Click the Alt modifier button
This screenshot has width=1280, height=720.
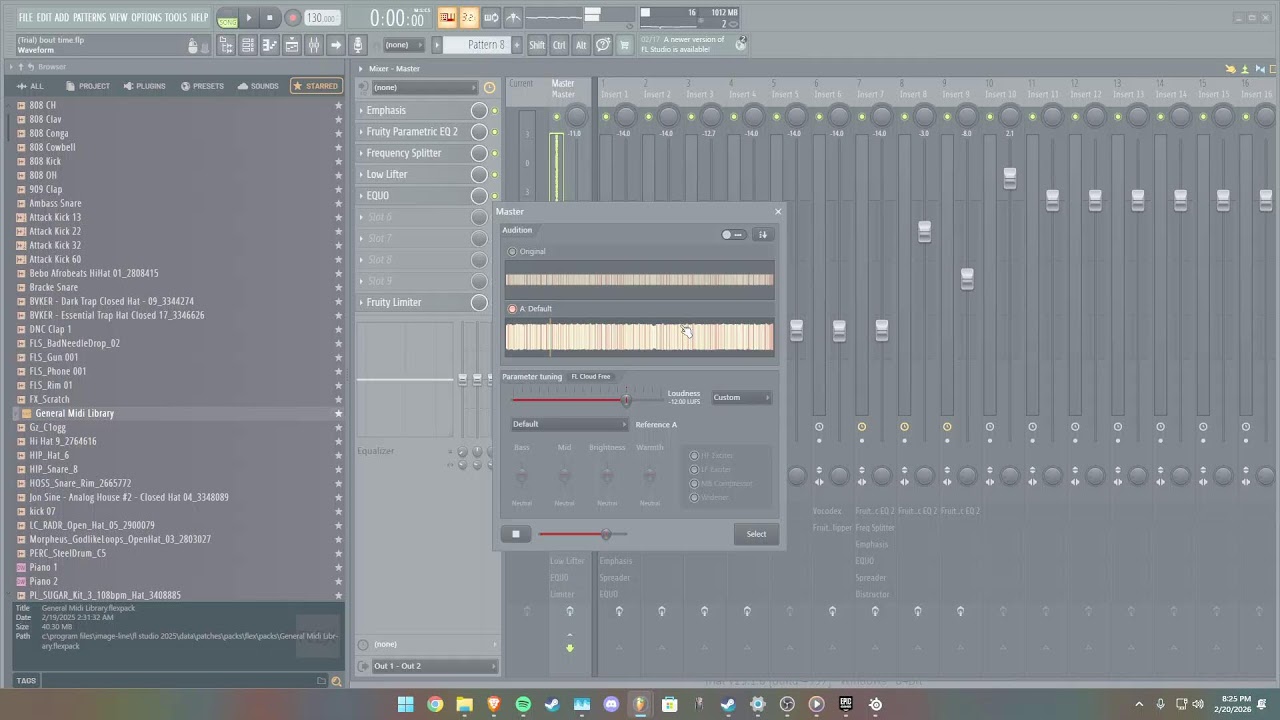click(x=581, y=45)
